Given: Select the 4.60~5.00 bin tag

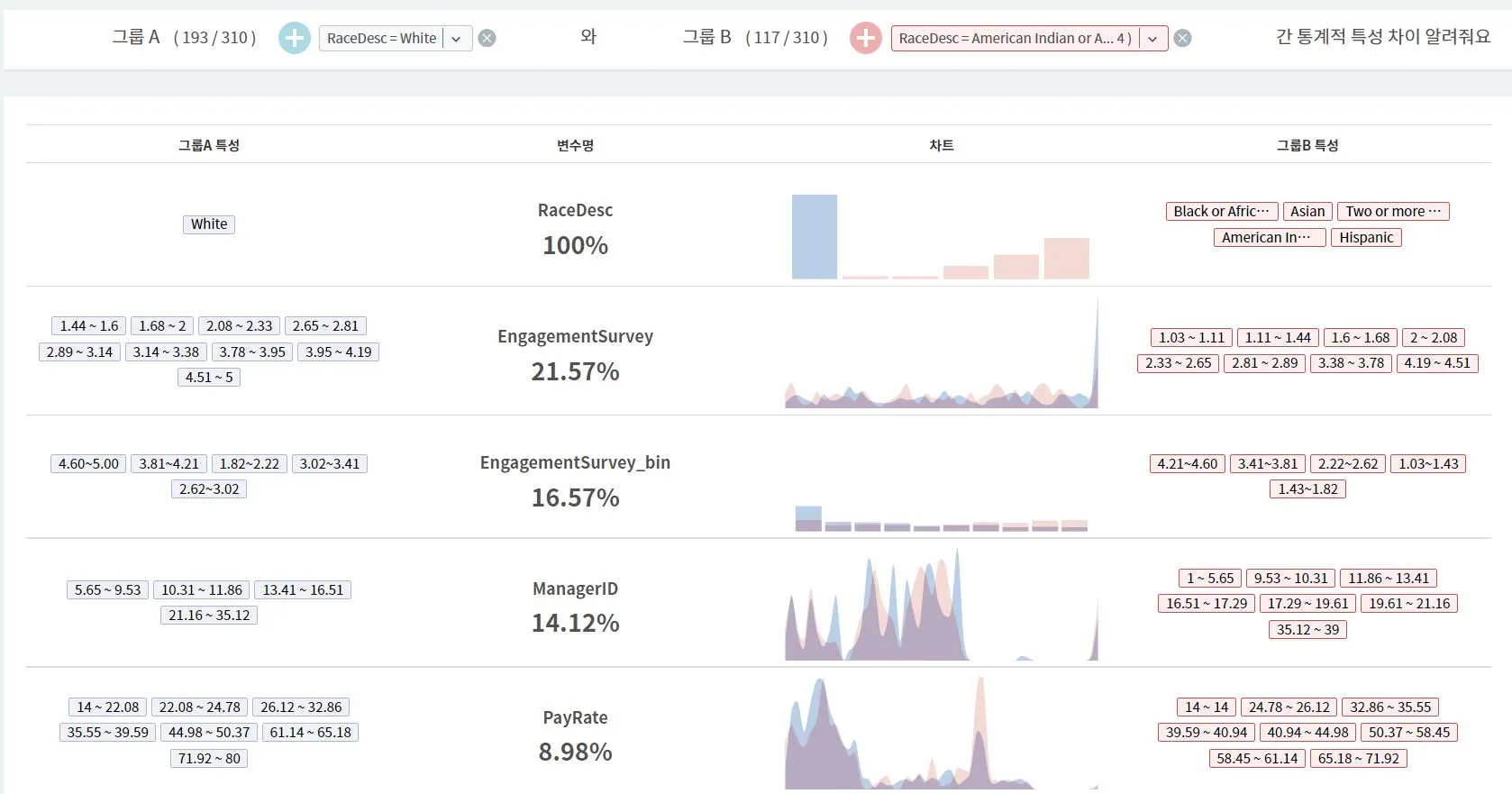Looking at the screenshot, I should point(88,463).
